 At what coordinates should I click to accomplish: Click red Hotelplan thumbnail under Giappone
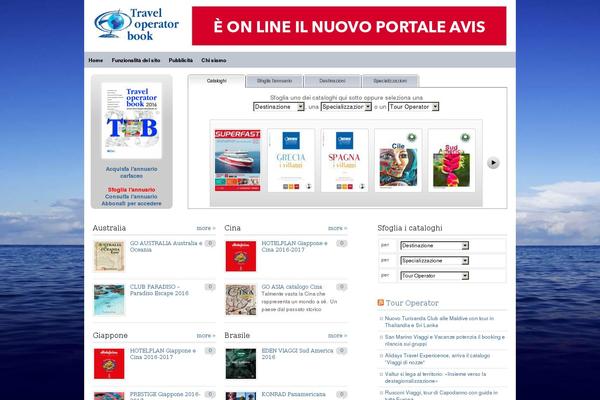click(x=109, y=364)
